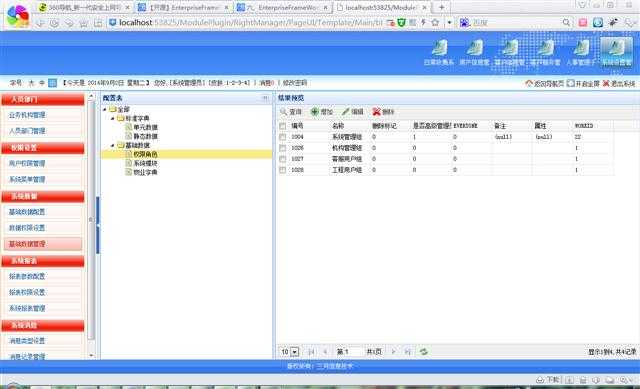640x389 pixels.
Task: Select the 权限角色 tree item
Action: (x=145, y=154)
